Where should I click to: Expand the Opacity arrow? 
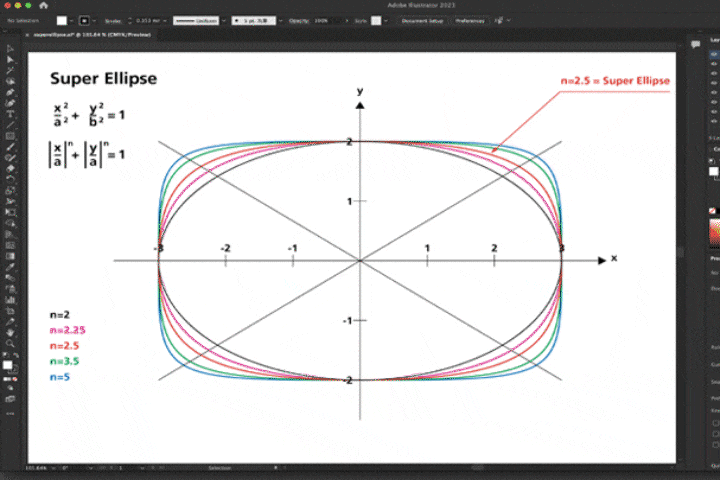tap(347, 21)
